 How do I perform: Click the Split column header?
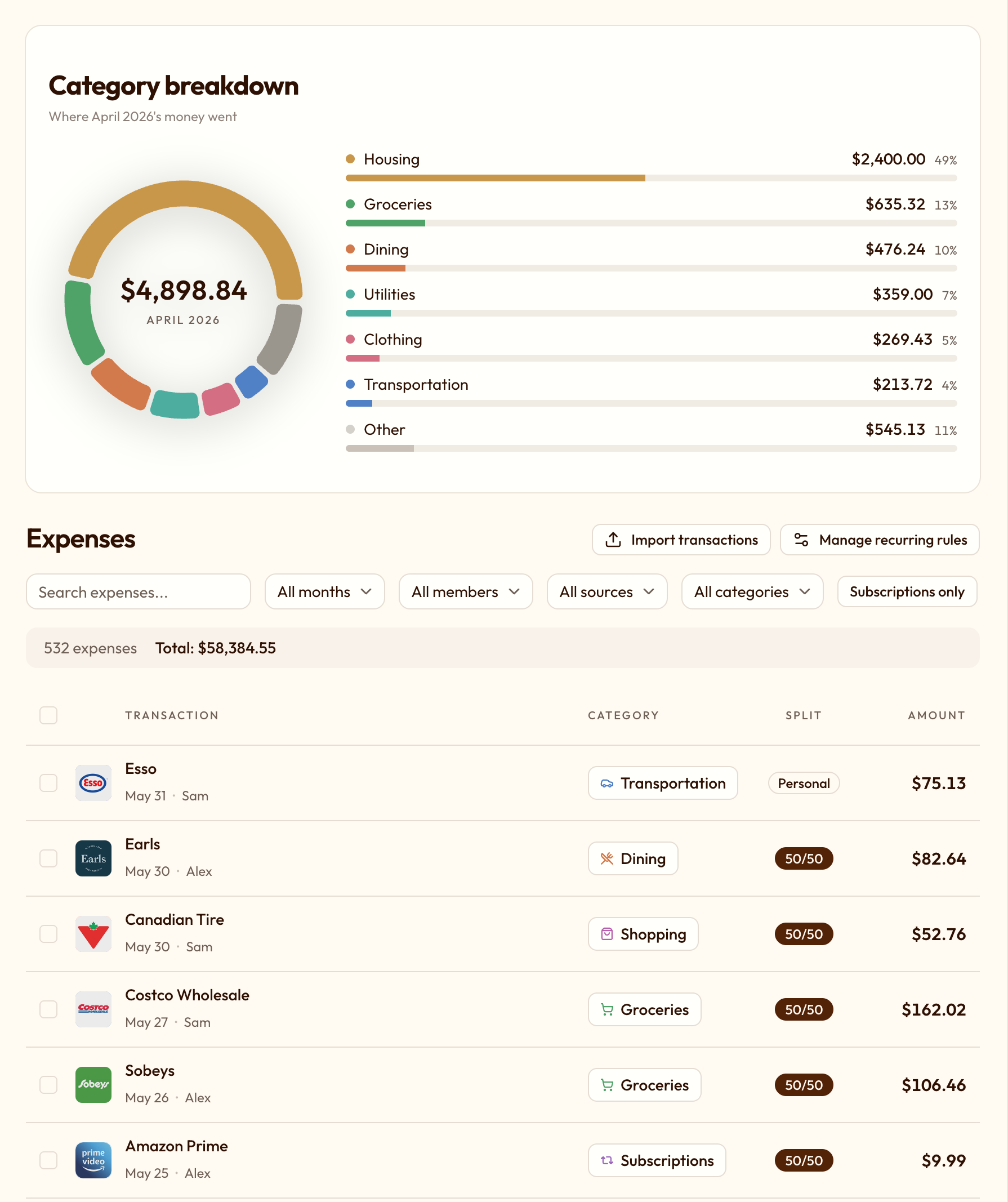point(804,716)
